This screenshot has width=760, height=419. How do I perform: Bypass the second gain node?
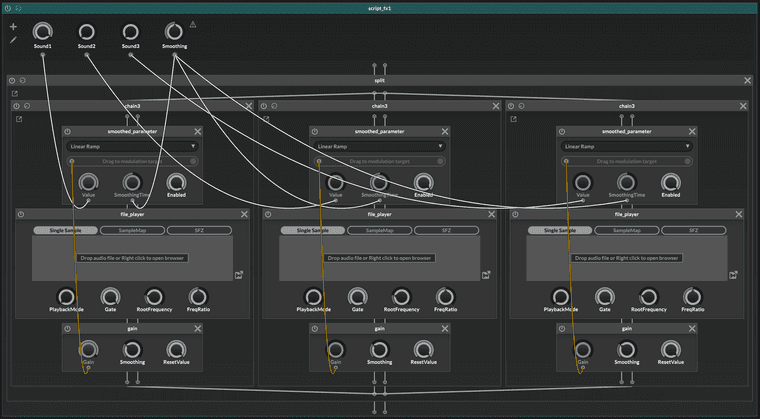click(x=315, y=329)
